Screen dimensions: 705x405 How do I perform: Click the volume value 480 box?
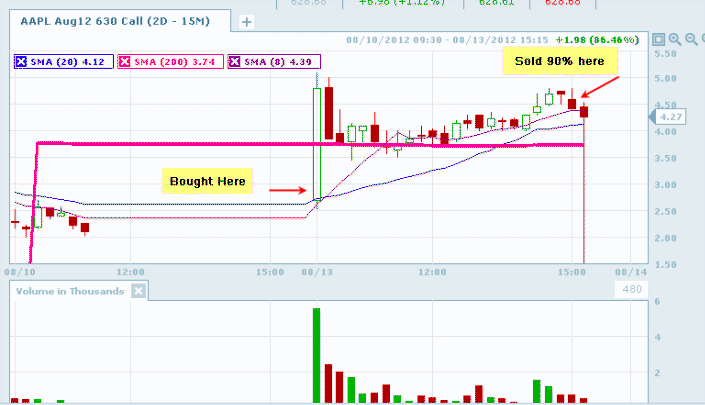[632, 289]
